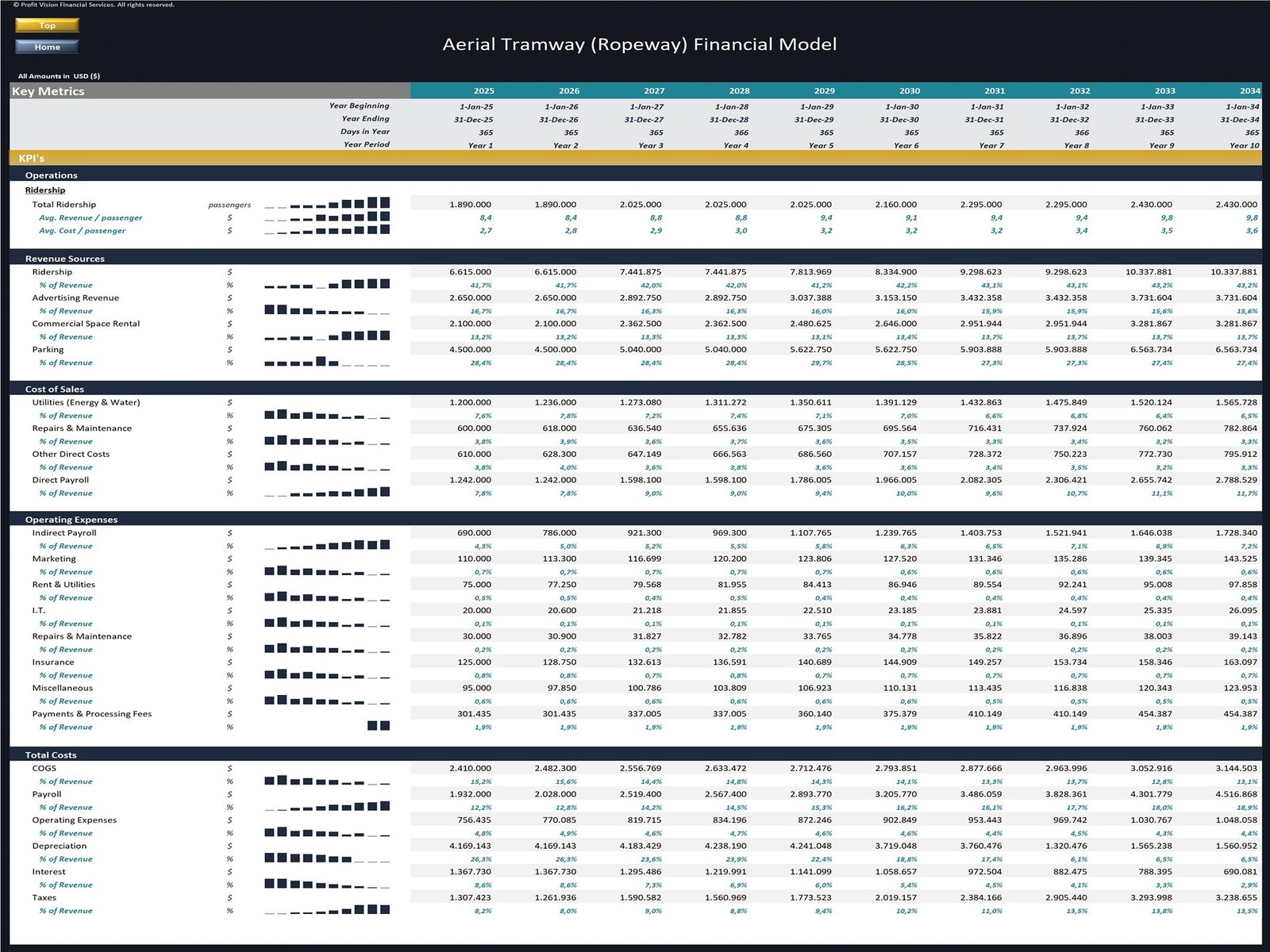Click the Top navigation button

click(47, 25)
